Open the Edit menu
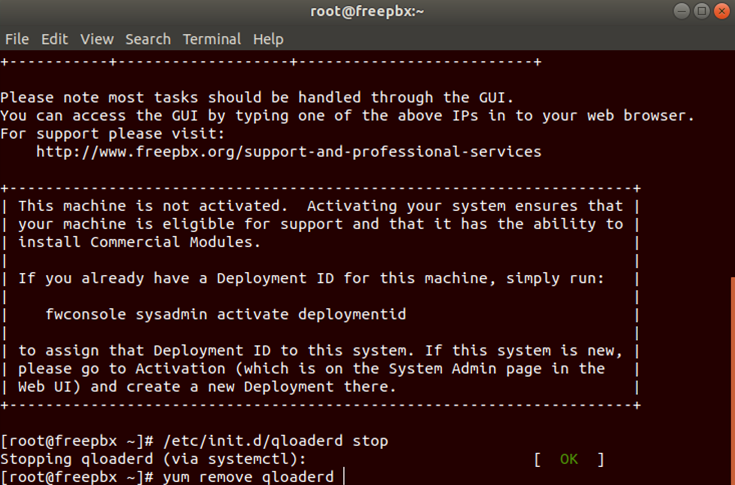This screenshot has height=485, width=735. [x=54, y=39]
